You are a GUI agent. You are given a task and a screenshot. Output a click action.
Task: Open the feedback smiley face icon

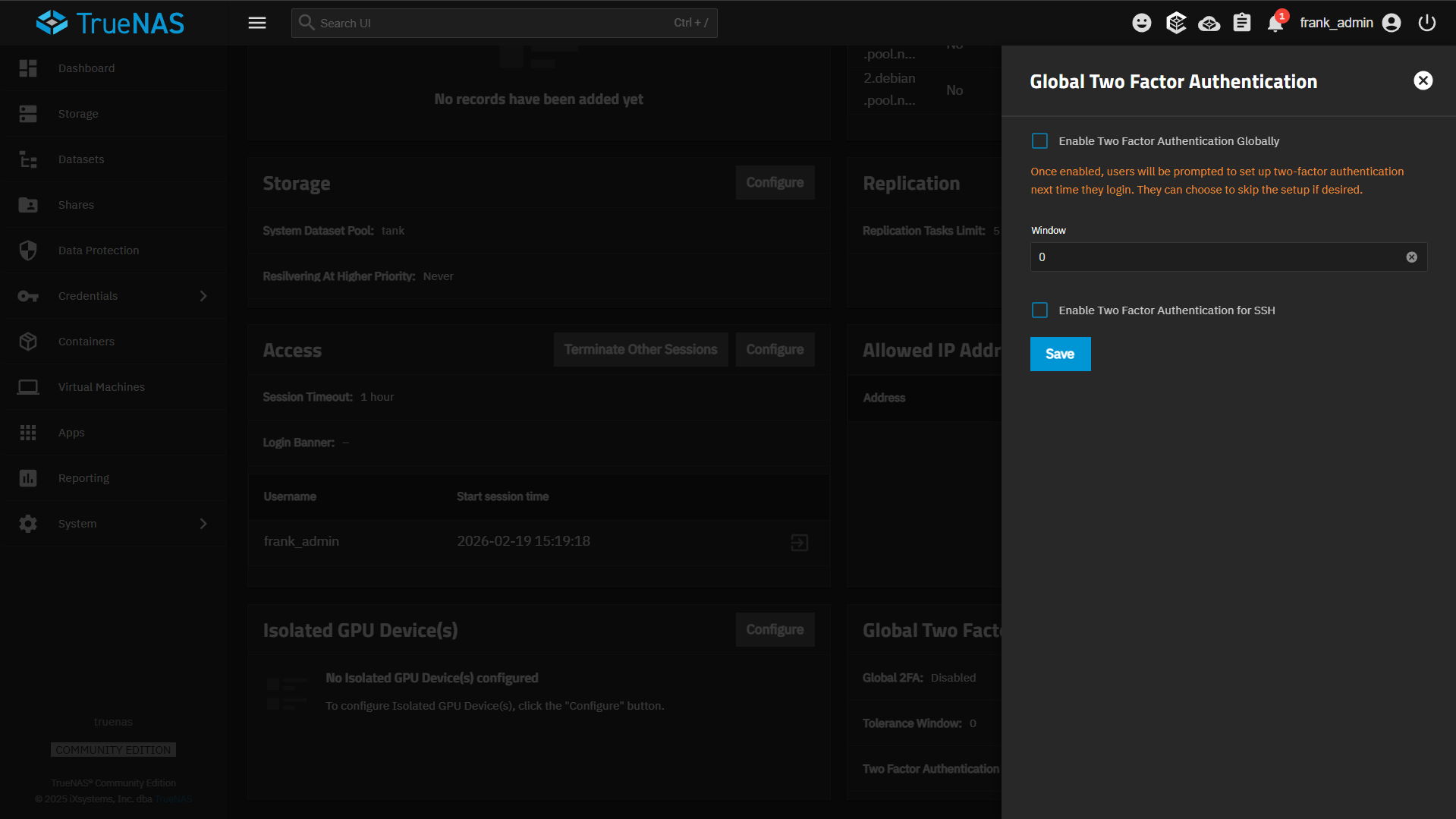(x=1141, y=23)
